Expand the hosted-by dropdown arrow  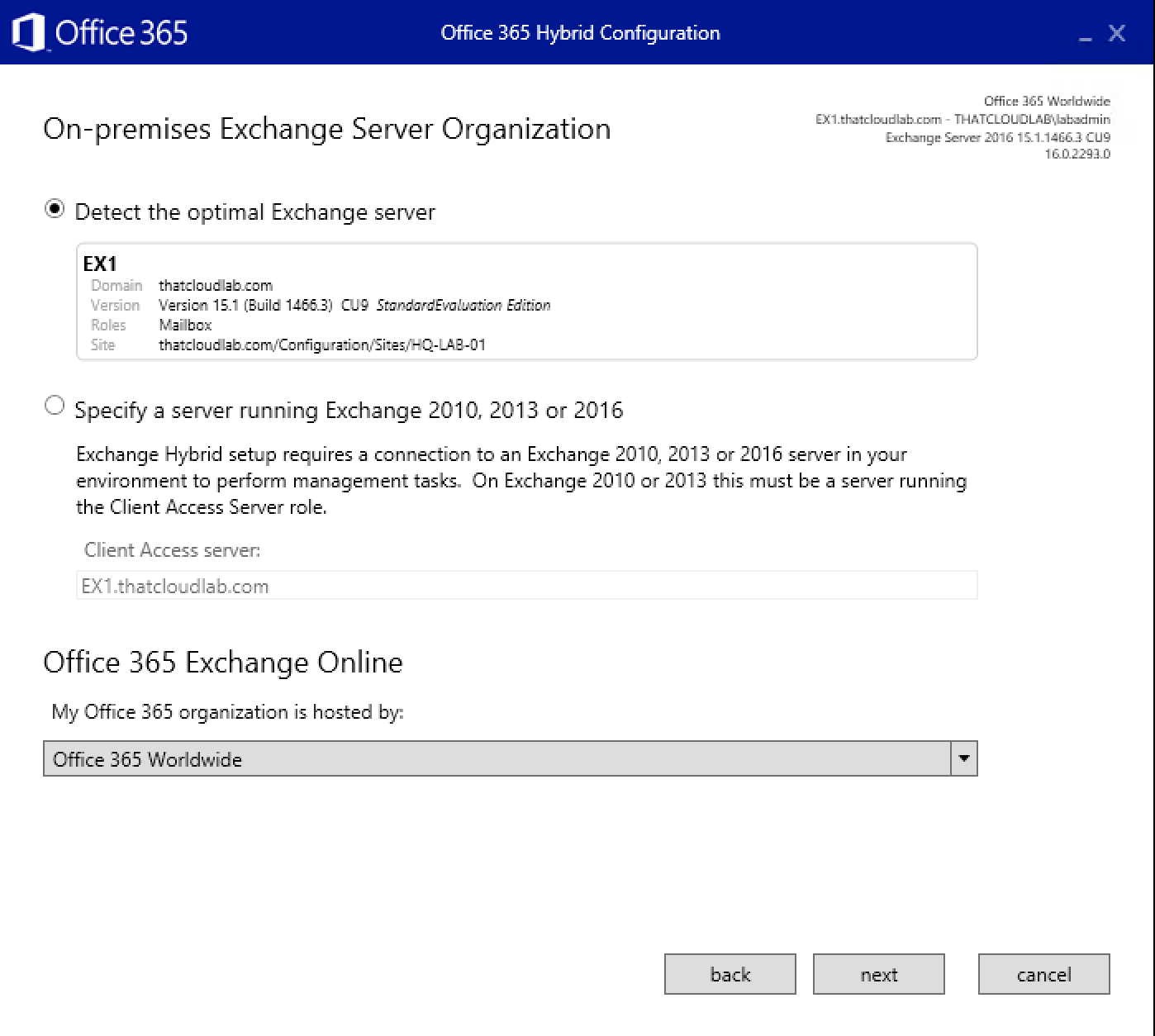coord(963,758)
